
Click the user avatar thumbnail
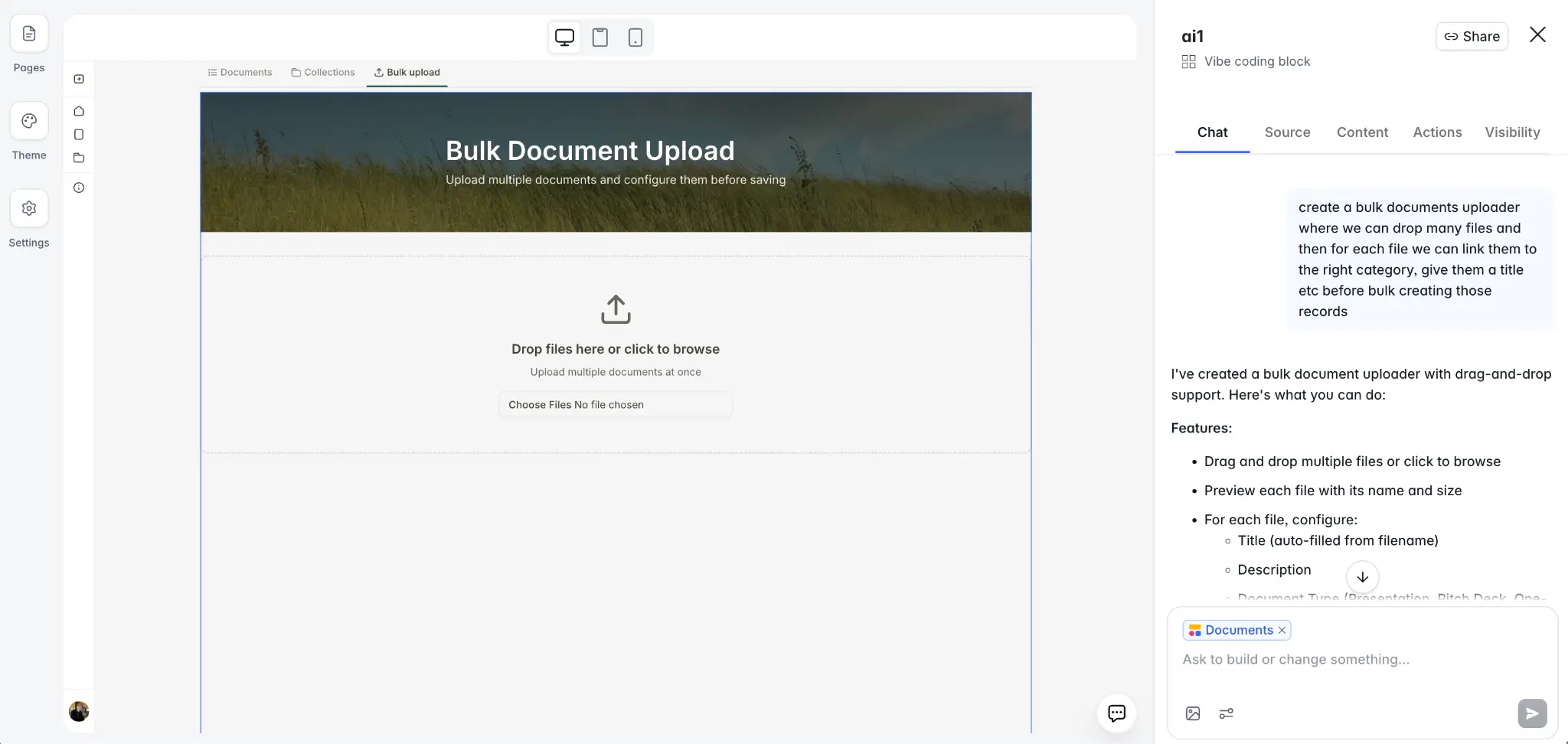78,711
